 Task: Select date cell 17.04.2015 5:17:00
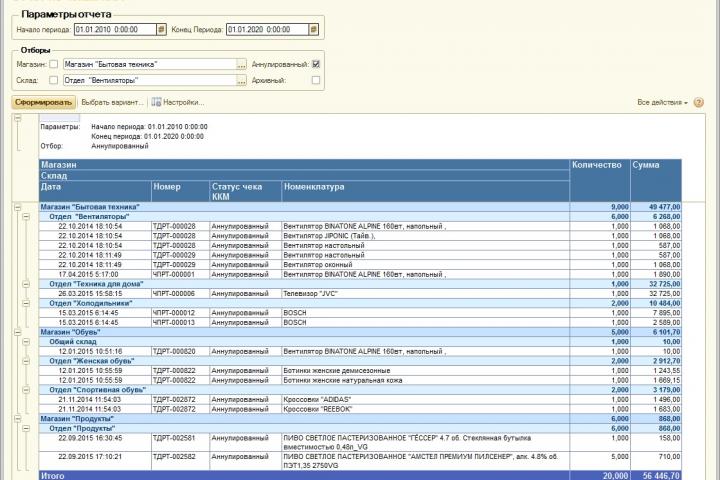pos(95,274)
